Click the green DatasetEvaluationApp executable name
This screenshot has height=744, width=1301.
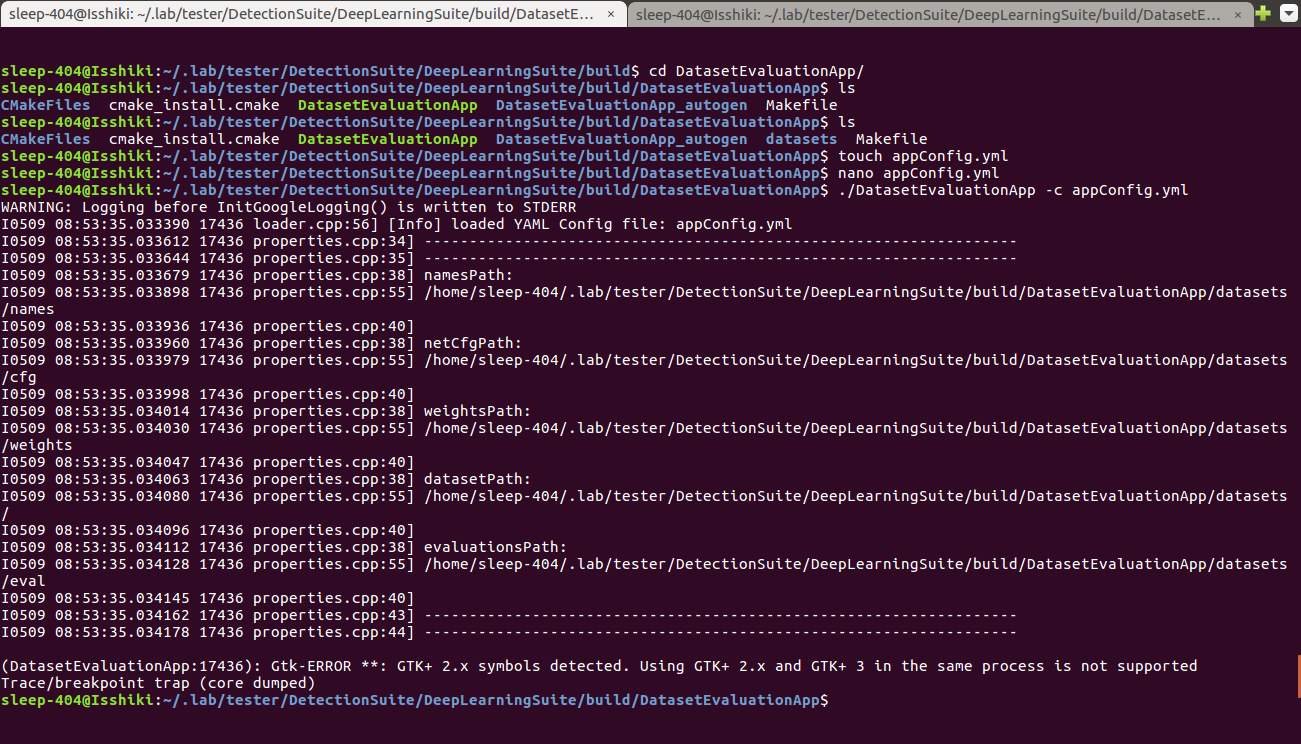point(387,138)
